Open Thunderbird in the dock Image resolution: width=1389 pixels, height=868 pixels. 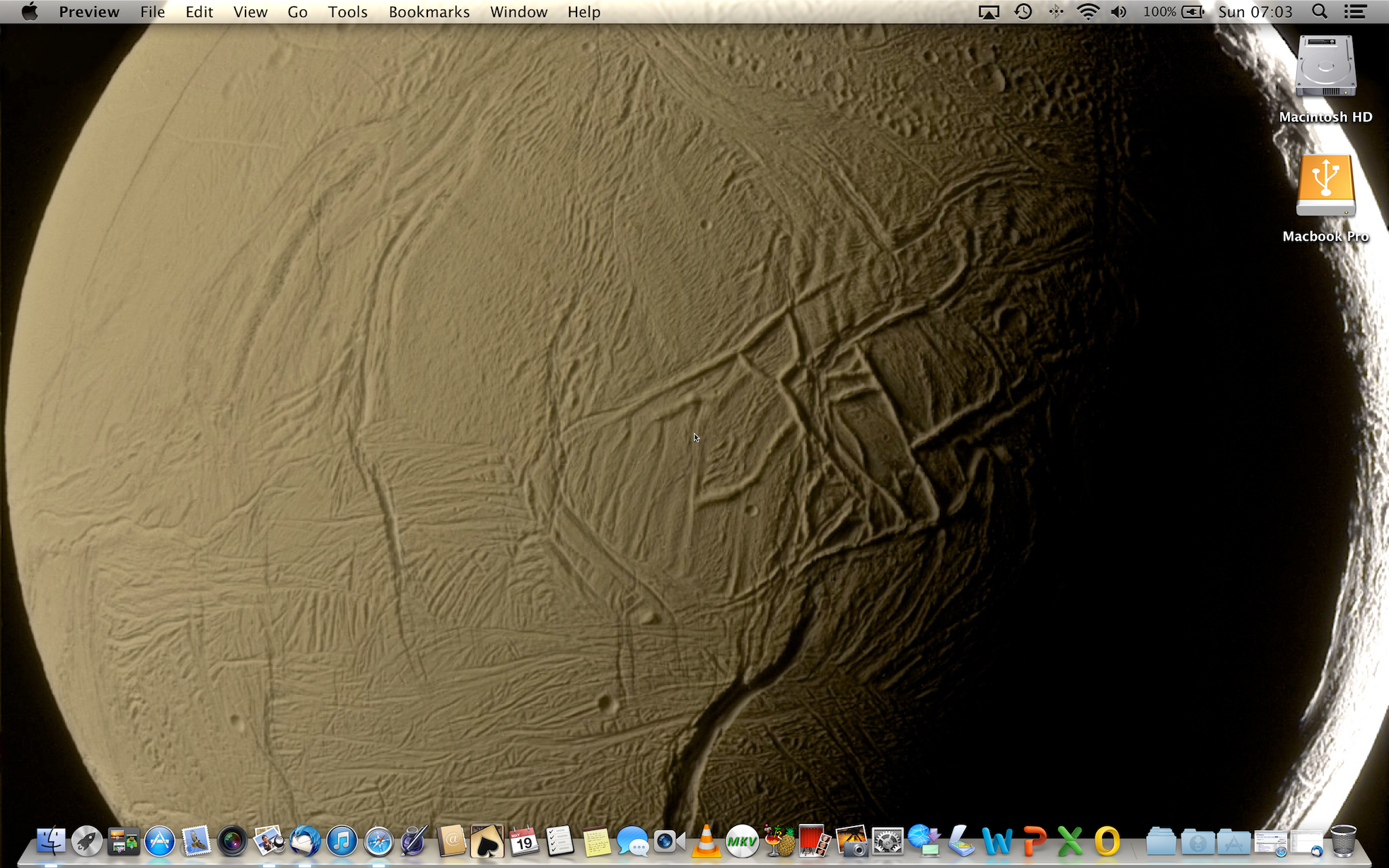305,842
